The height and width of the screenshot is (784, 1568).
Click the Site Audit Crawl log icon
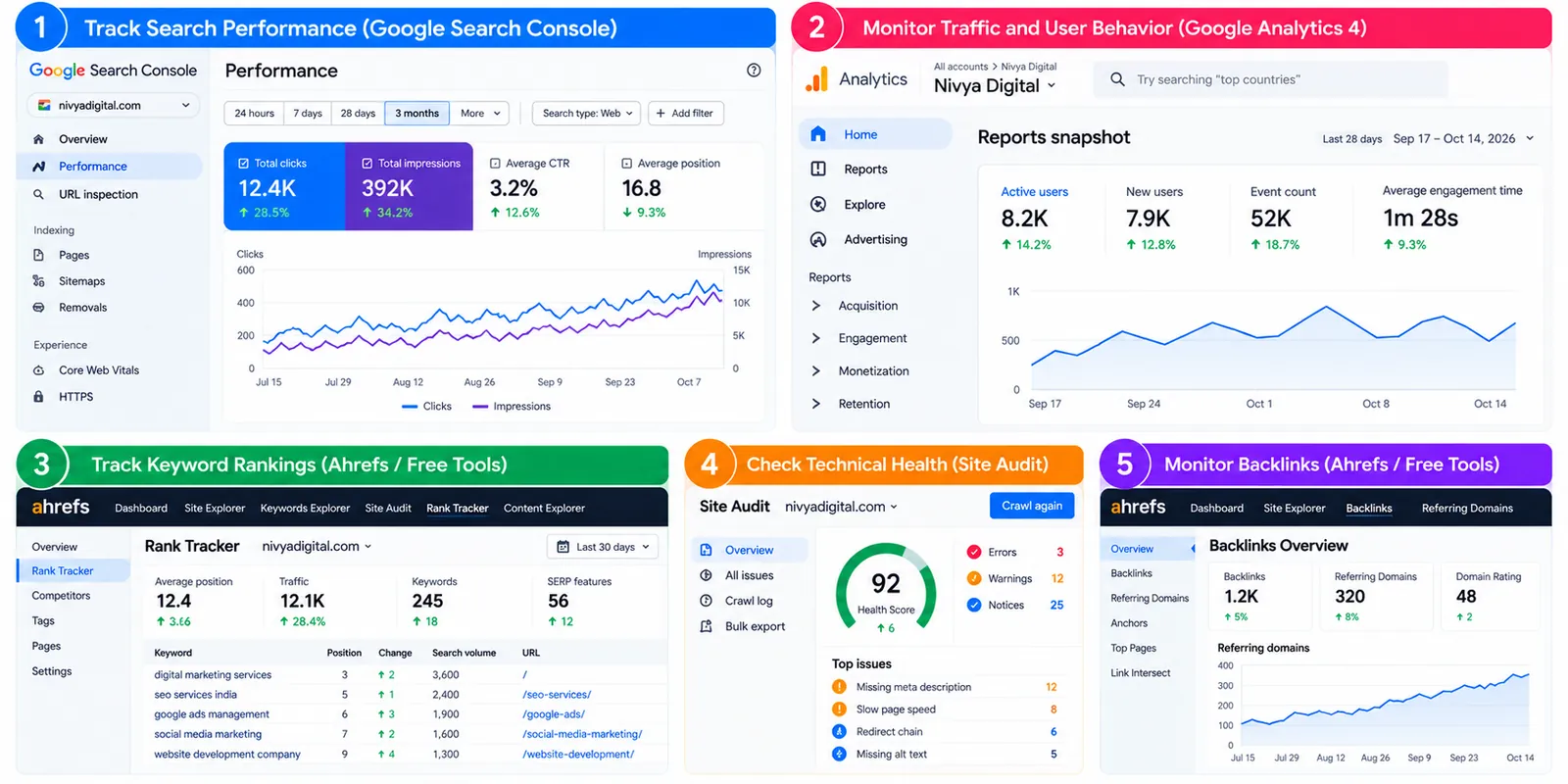pos(706,601)
